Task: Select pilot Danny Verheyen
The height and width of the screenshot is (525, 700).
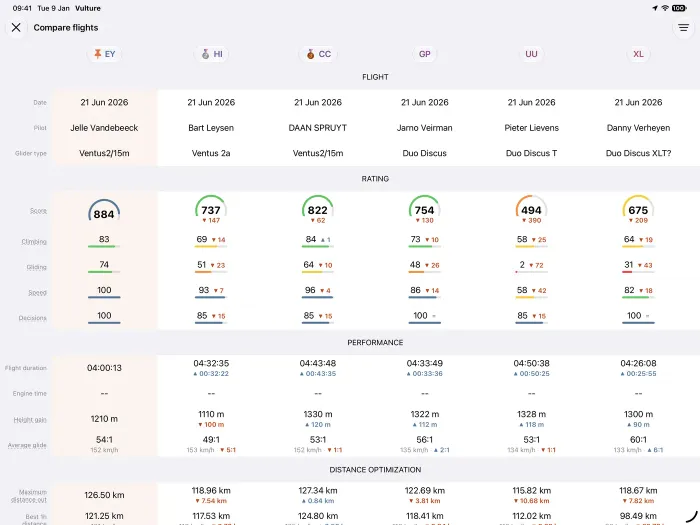Action: coord(638,128)
